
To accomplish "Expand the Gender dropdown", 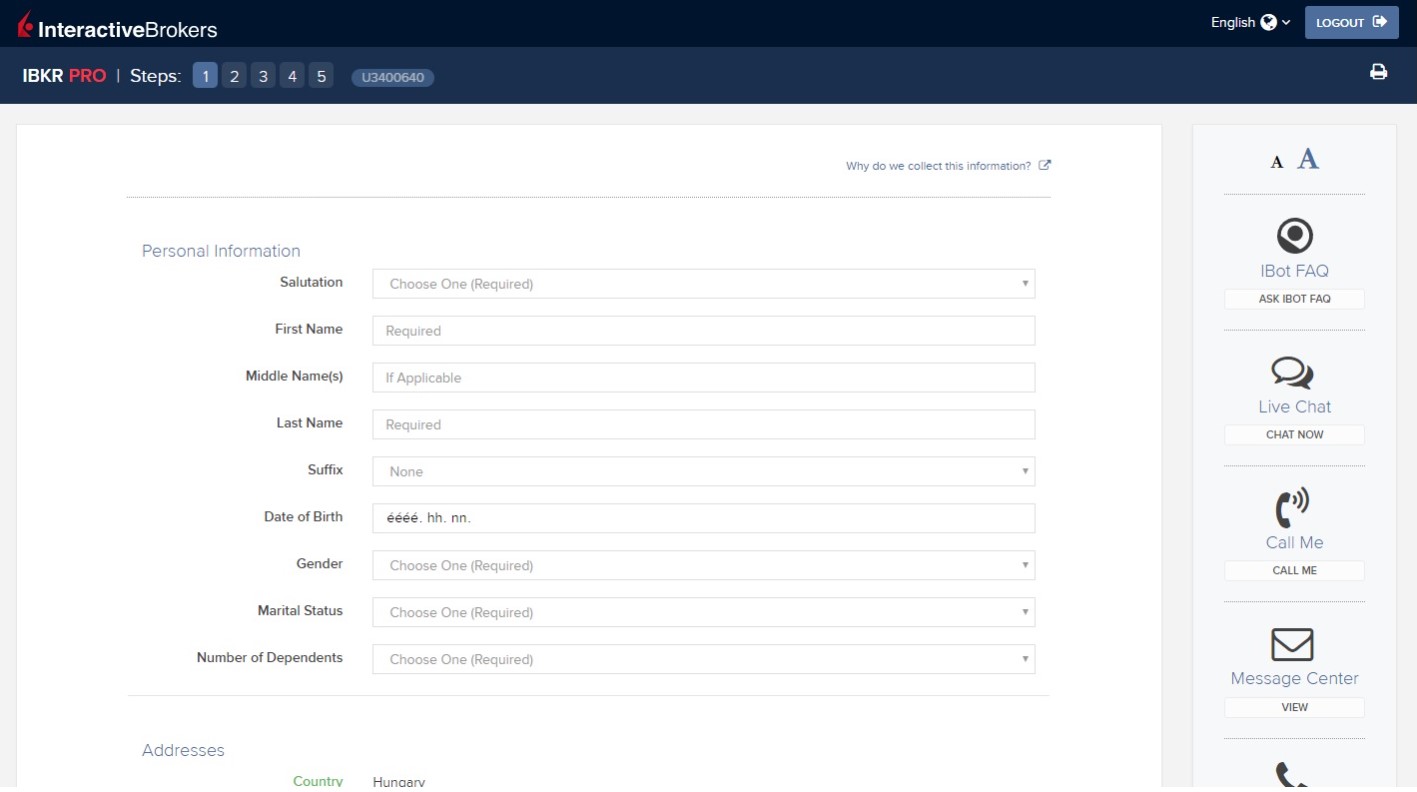I will pos(703,566).
